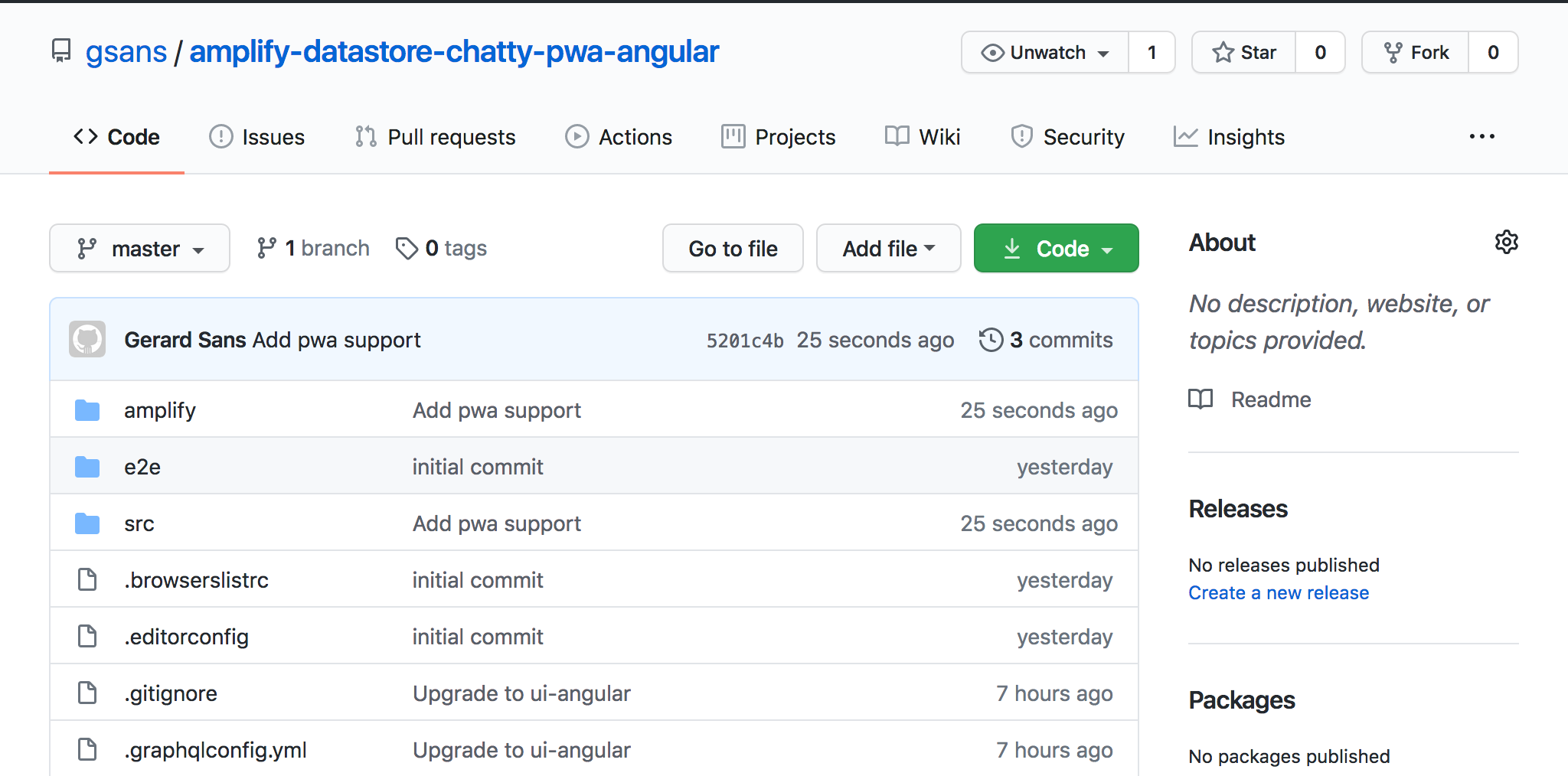This screenshot has width=1568, height=776.
Task: Open the Packages heading link
Action: tap(1242, 700)
